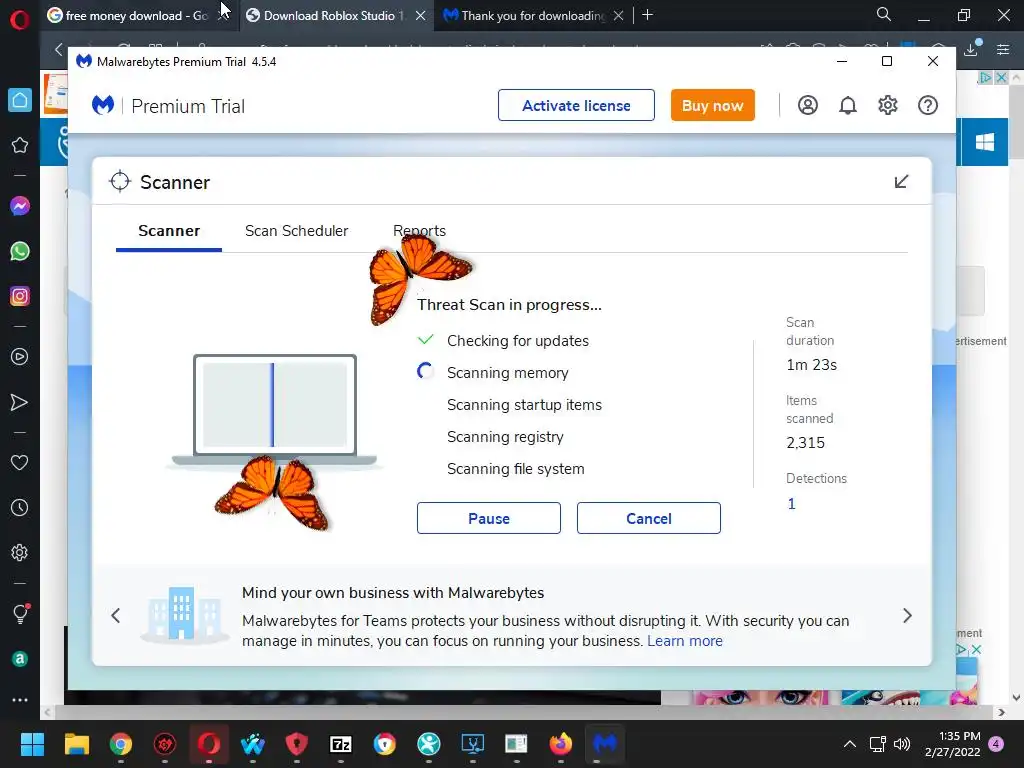Viewport: 1024px width, 768px height.
Task: Open Firefox from taskbar
Action: point(560,744)
